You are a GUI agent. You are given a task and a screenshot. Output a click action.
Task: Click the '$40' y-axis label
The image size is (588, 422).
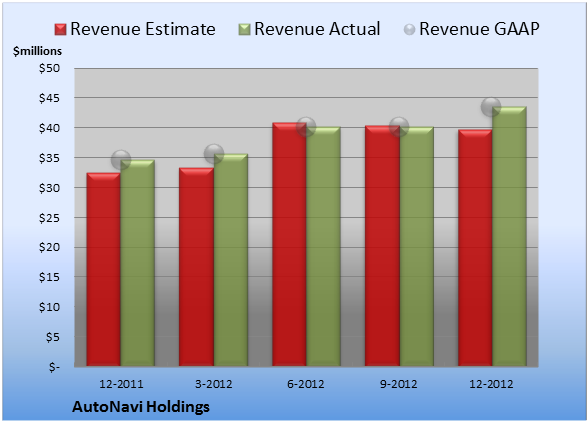coord(50,128)
